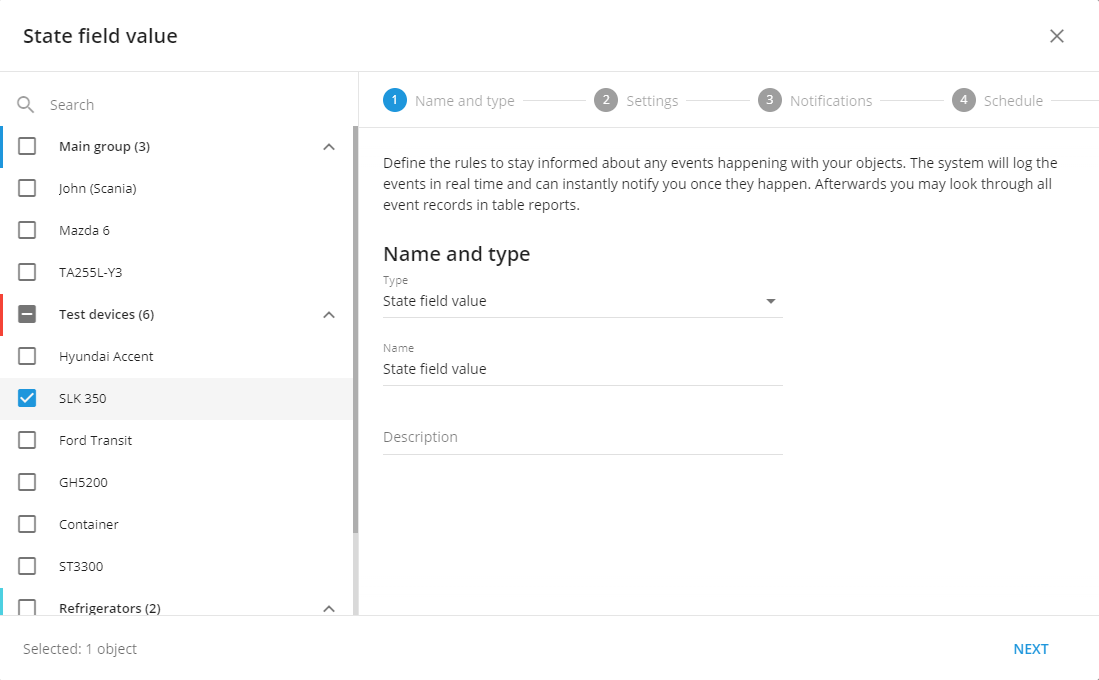This screenshot has height=680, width=1099.
Task: Enable the TA255L-Y3 checkbox
Action: click(27, 272)
